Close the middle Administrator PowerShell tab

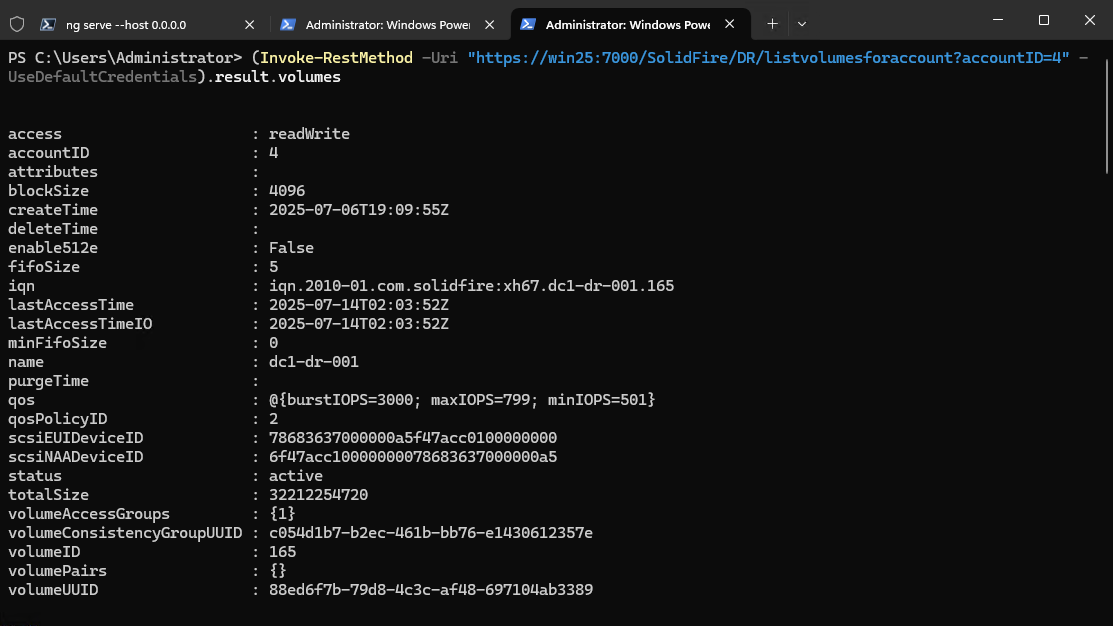pyautogui.click(x=489, y=24)
